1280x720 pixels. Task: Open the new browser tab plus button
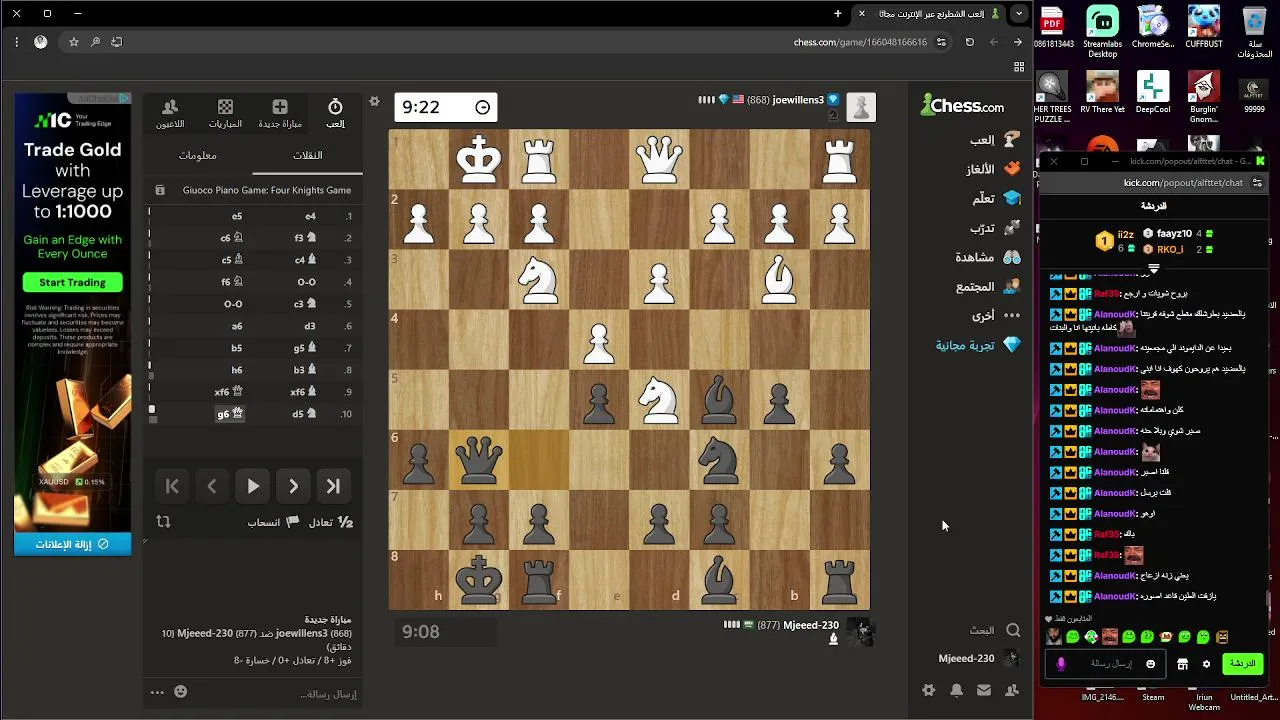[838, 13]
